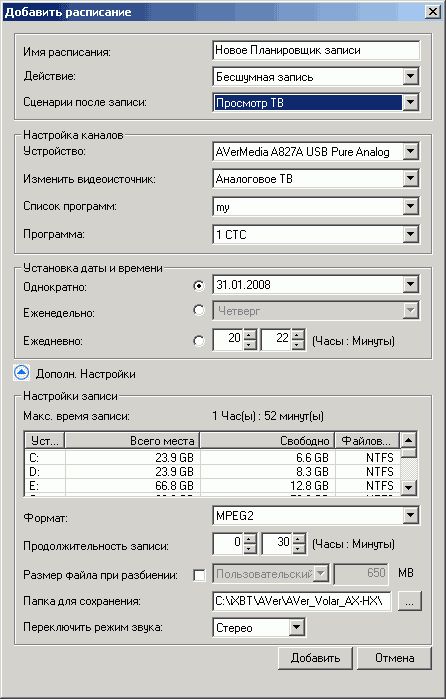The width and height of the screenshot is (446, 699).
Task: Click the Всего места column header
Action: tap(132, 441)
